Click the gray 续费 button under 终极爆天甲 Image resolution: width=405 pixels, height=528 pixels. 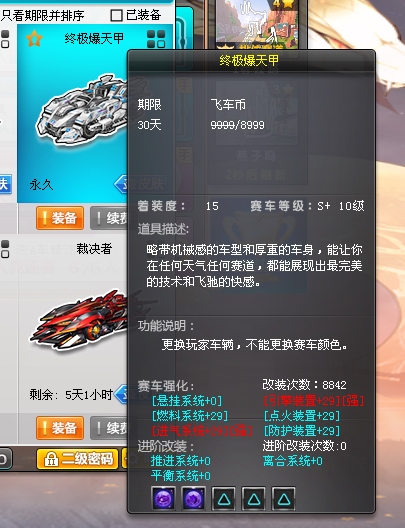[109, 218]
